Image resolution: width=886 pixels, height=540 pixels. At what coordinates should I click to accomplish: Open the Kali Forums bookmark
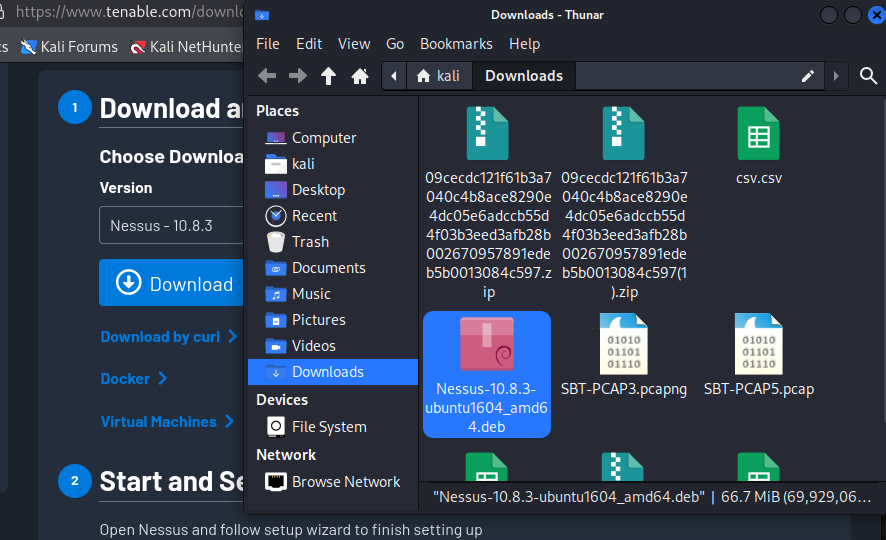[x=69, y=47]
